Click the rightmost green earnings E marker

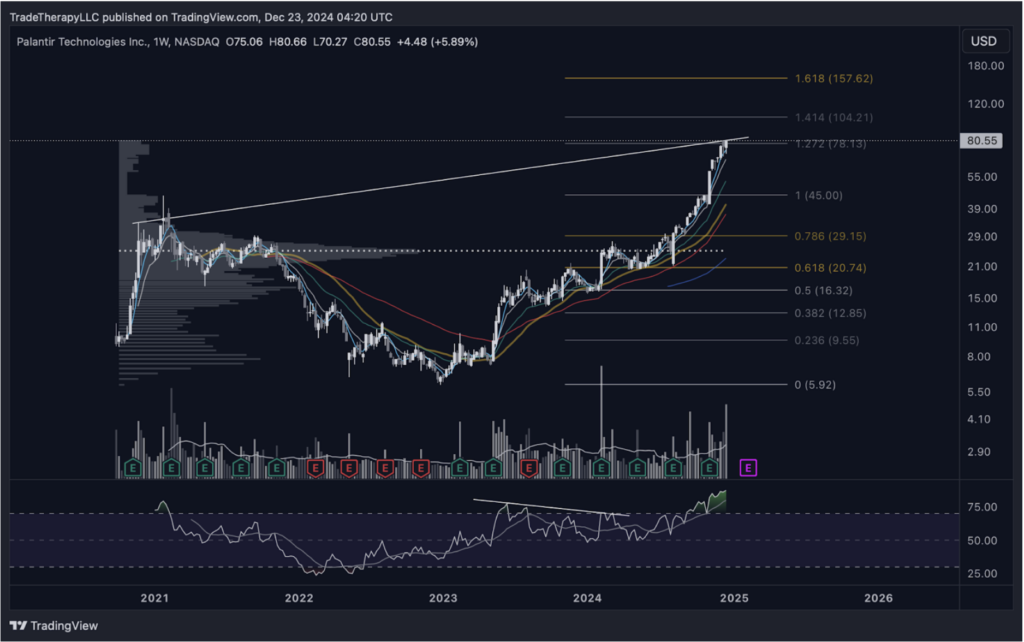pyautogui.click(x=710, y=467)
